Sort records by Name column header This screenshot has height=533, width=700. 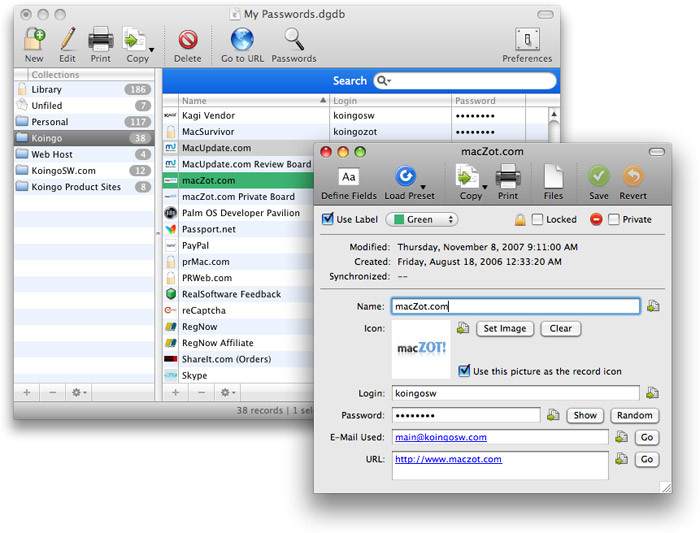pyautogui.click(x=254, y=100)
